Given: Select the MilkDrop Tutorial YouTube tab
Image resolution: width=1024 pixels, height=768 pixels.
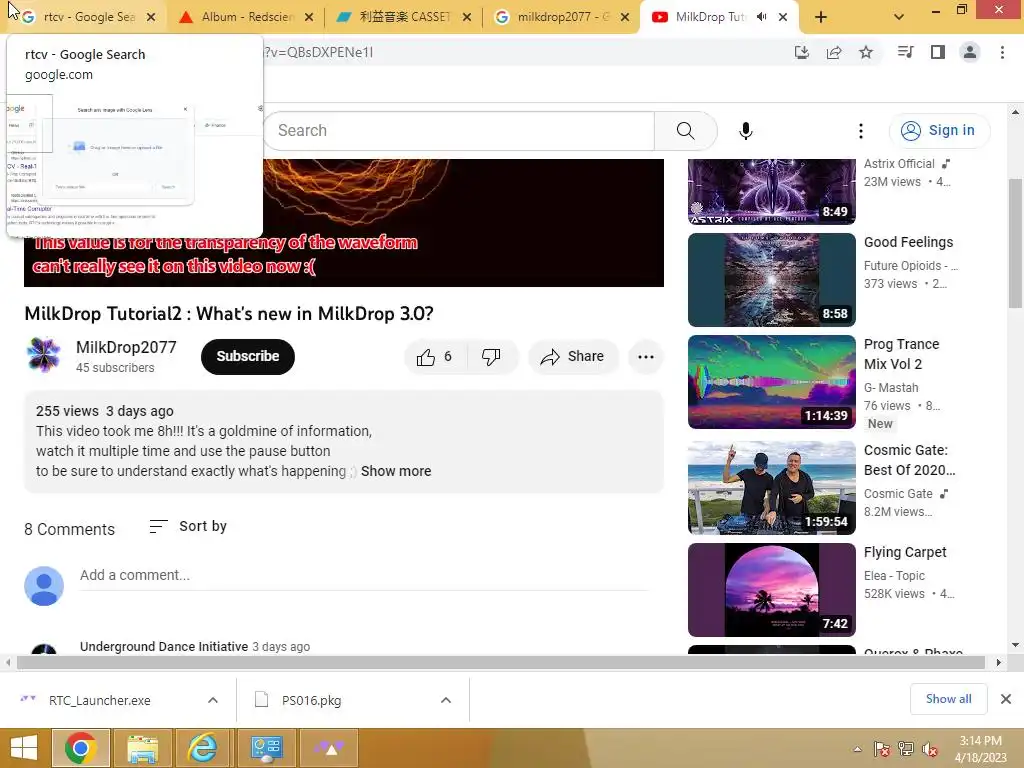Looking at the screenshot, I should click(x=709, y=17).
